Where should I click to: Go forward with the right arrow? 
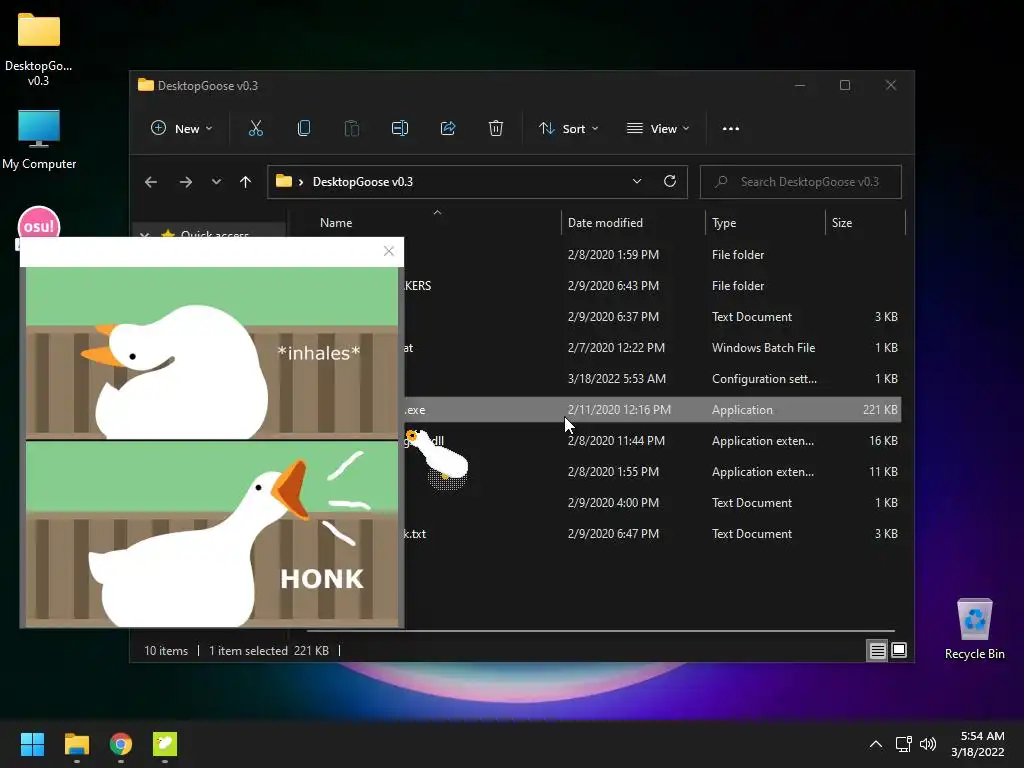tap(185, 182)
